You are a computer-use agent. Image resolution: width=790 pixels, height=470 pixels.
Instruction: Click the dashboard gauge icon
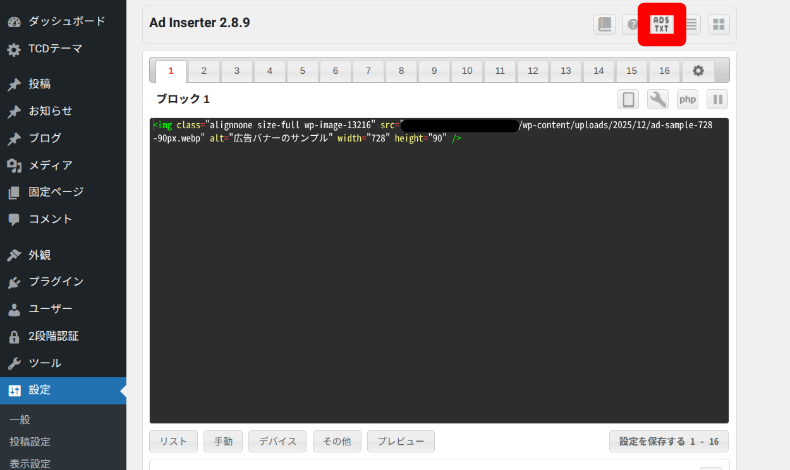pos(14,22)
